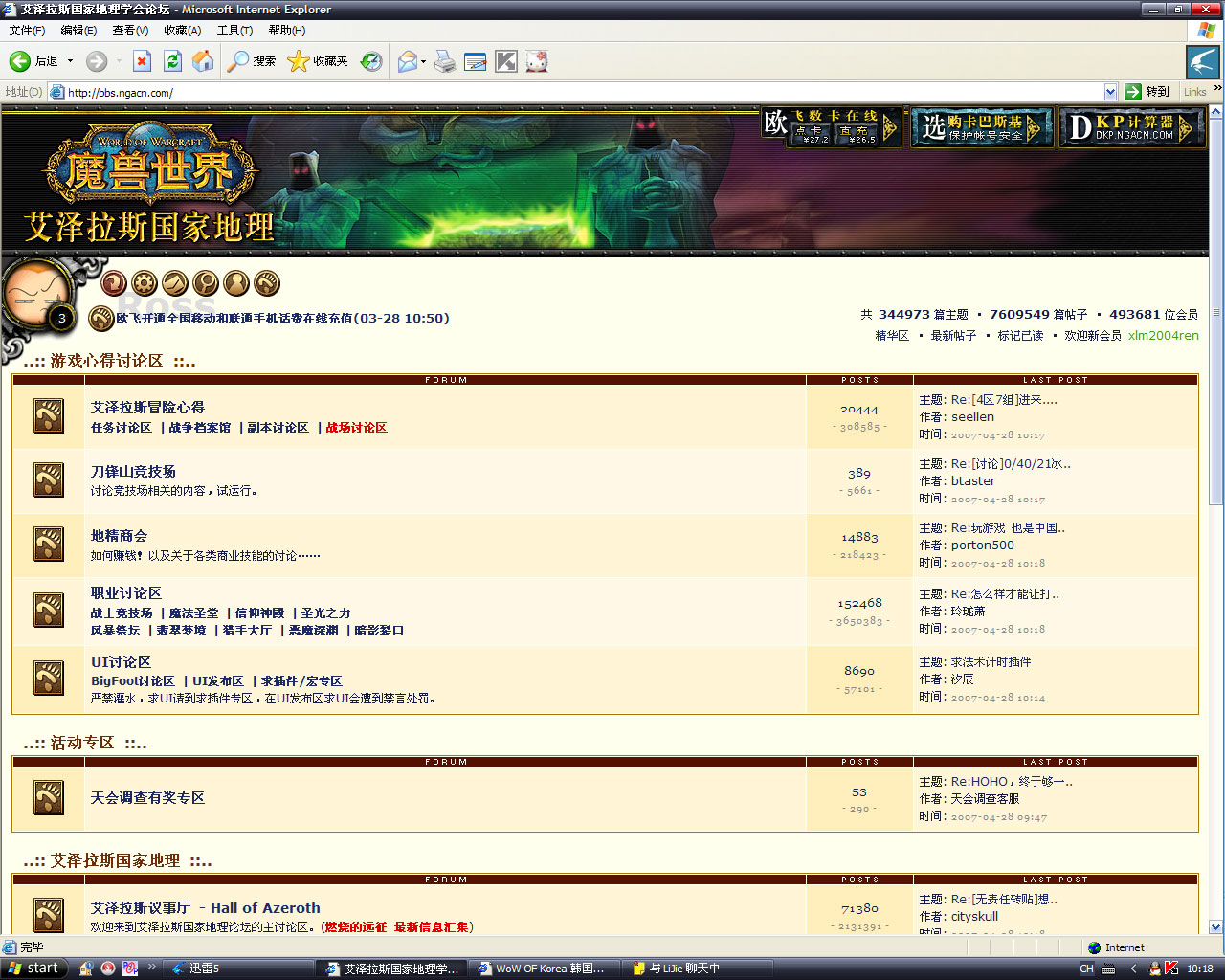Image resolution: width=1225 pixels, height=980 pixels.
Task: Open the 精华区 link
Action: tap(892, 336)
